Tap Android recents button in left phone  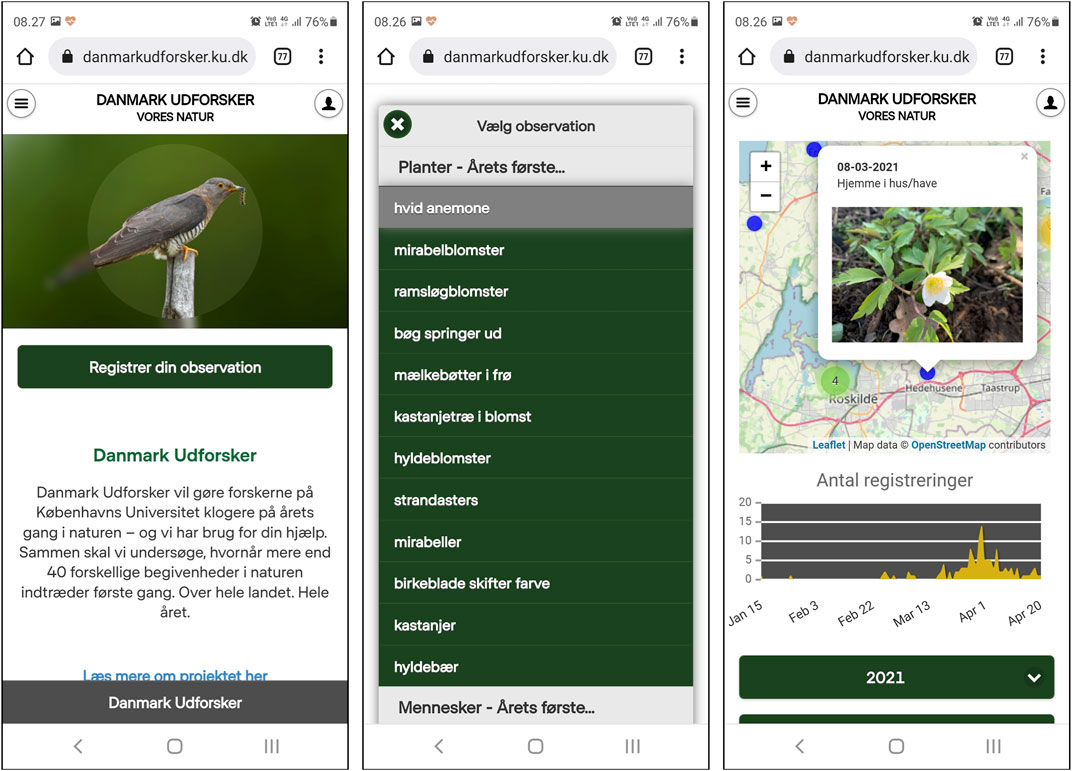[272, 746]
